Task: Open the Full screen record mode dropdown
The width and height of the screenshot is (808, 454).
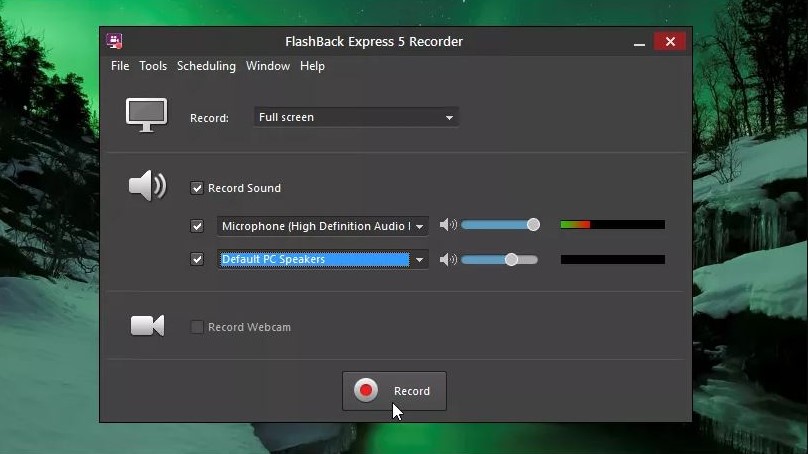Action: pos(355,117)
